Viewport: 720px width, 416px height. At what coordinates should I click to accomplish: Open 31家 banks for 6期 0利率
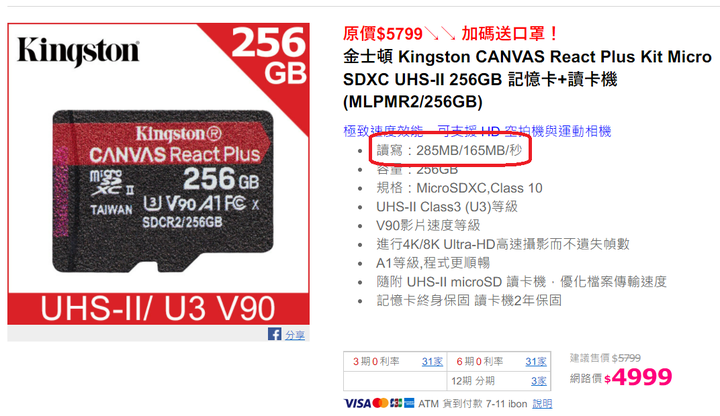pos(536,362)
